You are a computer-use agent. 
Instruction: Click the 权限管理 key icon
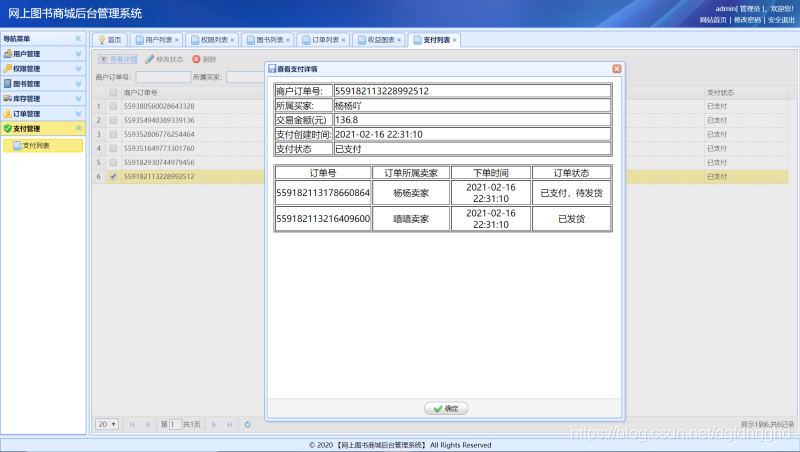coord(8,68)
